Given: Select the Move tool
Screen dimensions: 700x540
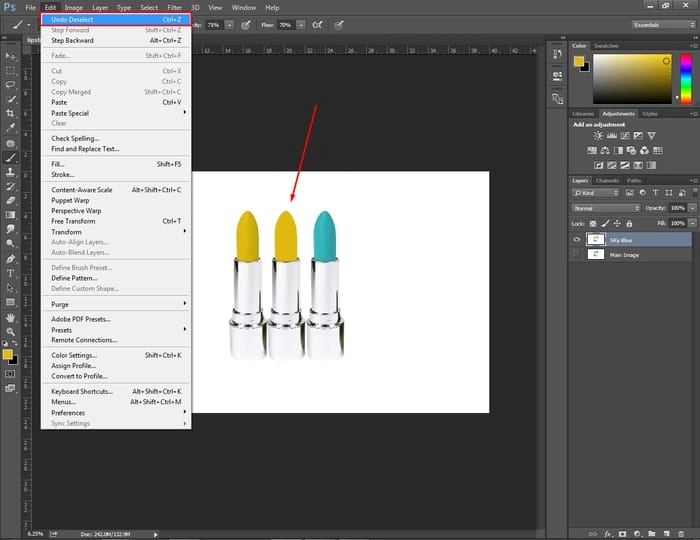Looking at the screenshot, I should tap(10, 56).
